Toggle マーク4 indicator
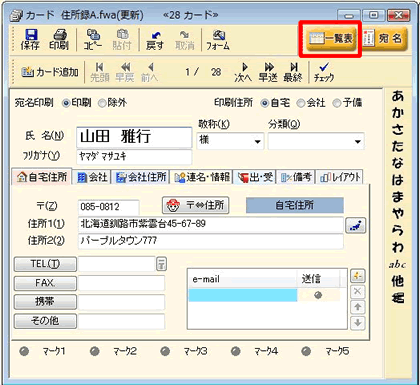This screenshot has height=385, width=420. [236, 351]
